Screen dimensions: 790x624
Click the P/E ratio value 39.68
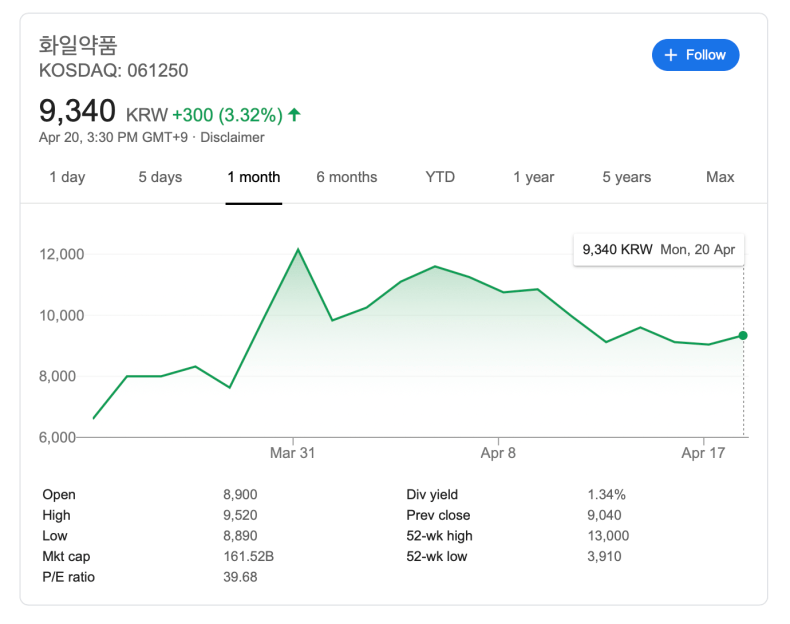pos(240,577)
